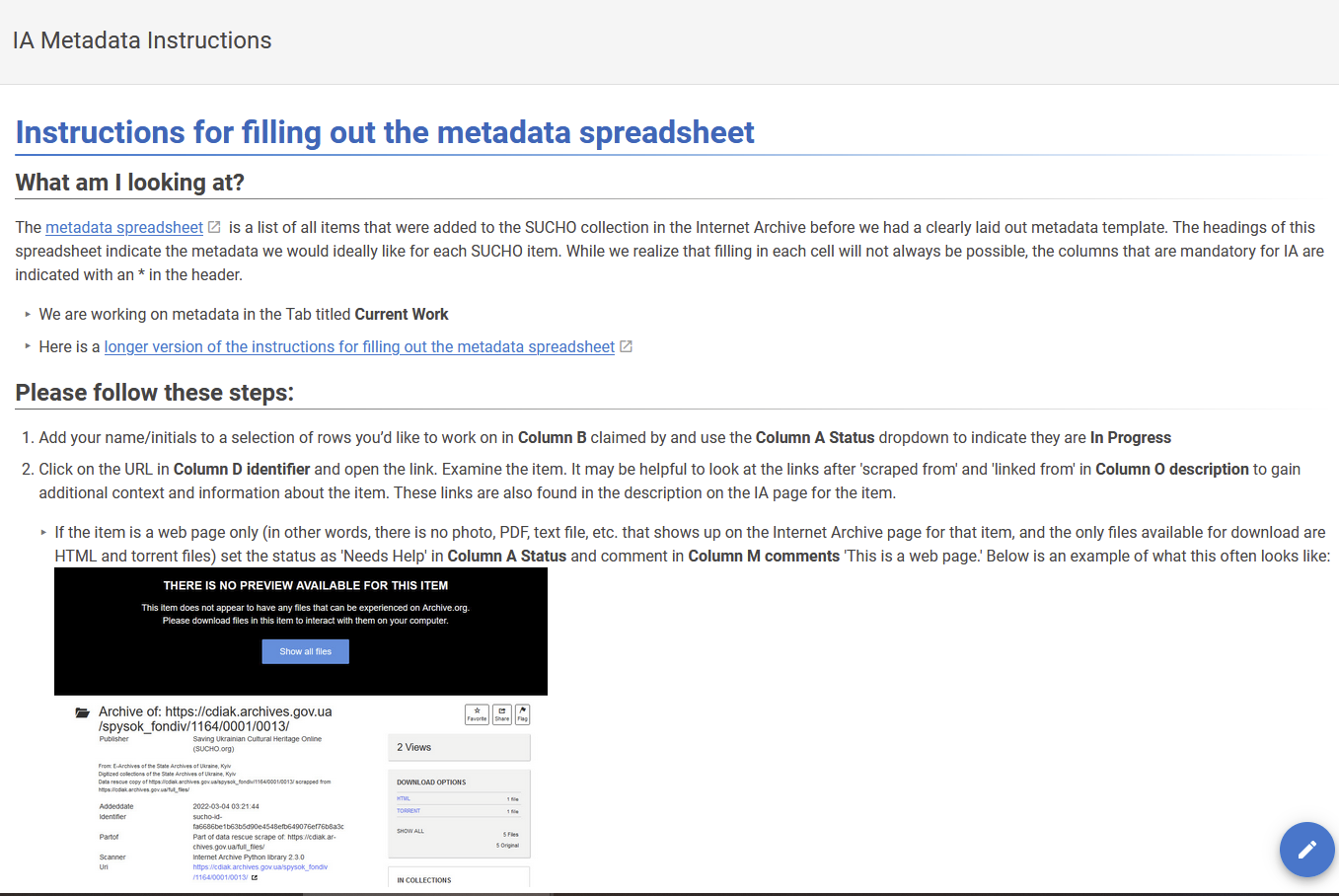Click 'Internet Archive Python library 2.3.0' text
1339x896 pixels.
pos(249,858)
